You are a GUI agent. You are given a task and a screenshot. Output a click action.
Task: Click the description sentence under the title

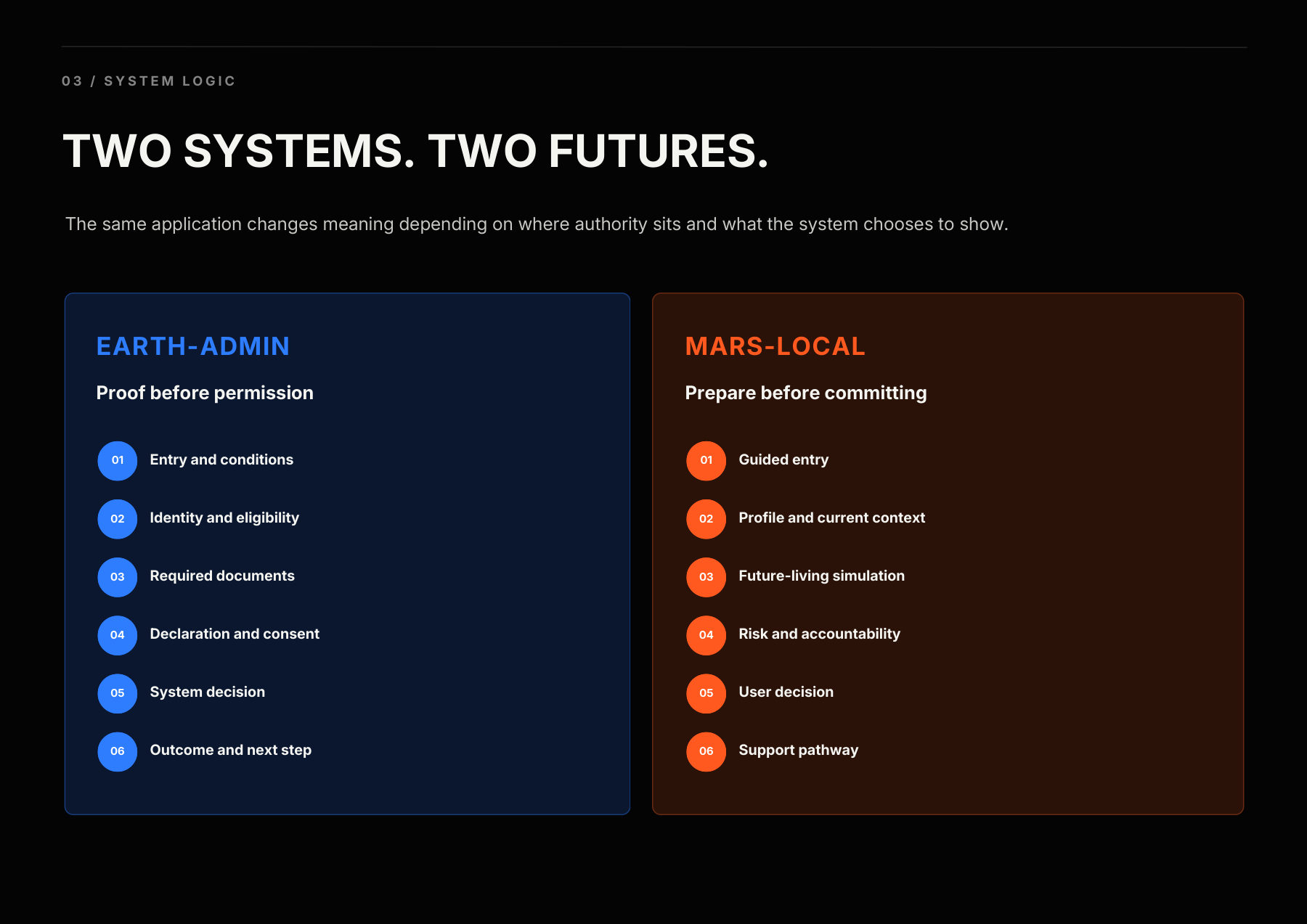click(537, 224)
